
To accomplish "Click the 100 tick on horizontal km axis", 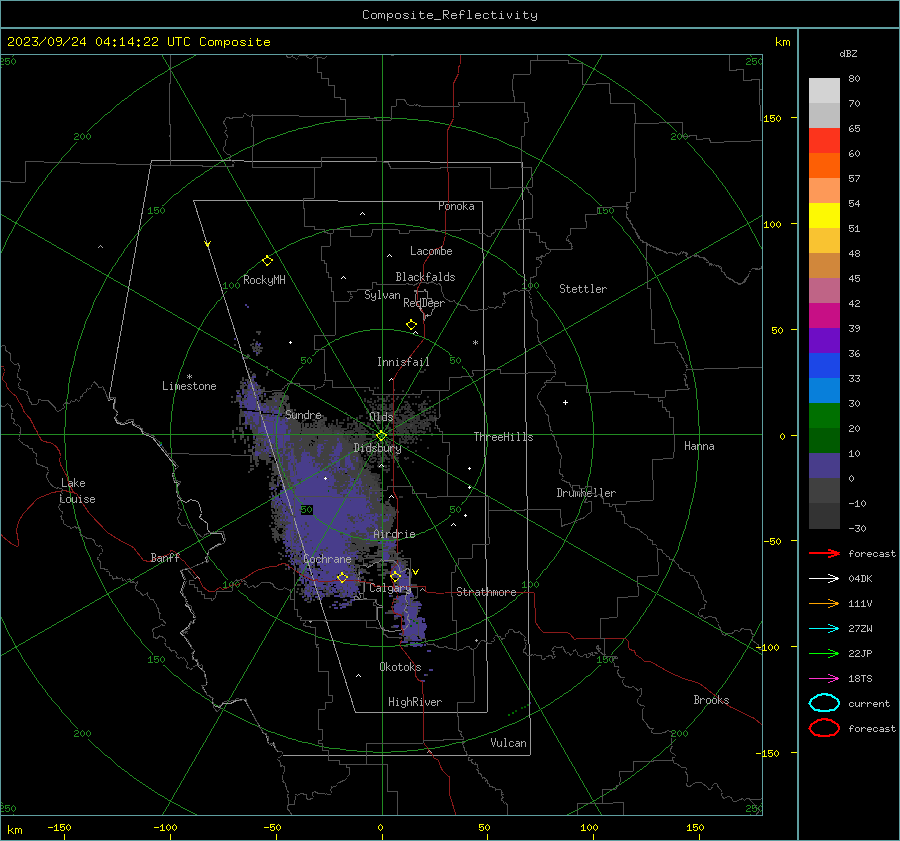I will point(589,828).
